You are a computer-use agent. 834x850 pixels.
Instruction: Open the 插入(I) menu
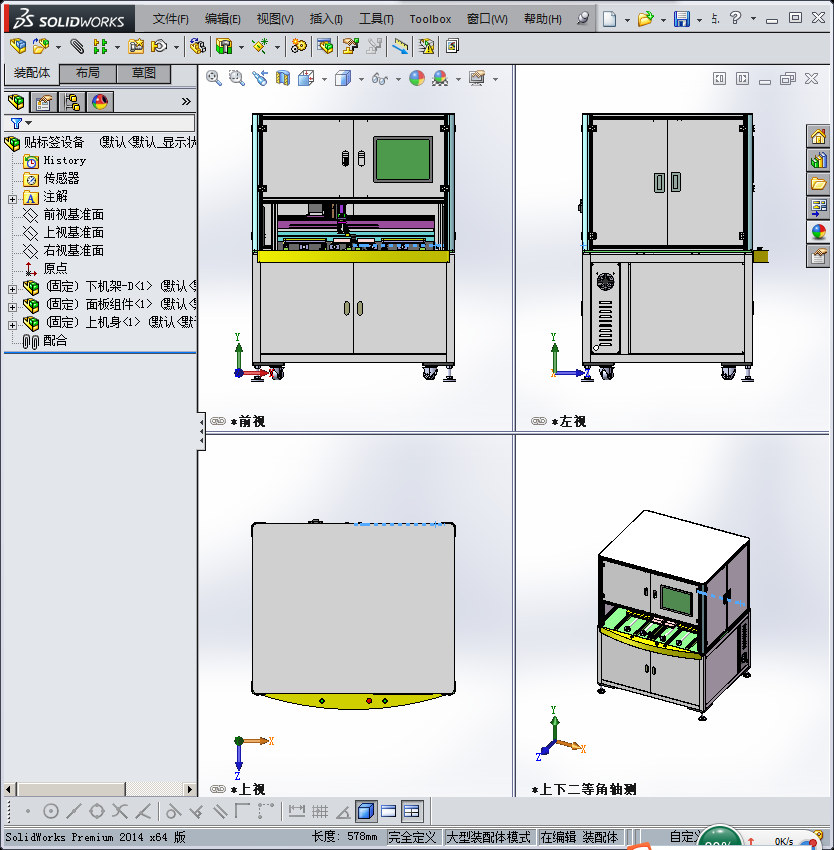(x=326, y=19)
